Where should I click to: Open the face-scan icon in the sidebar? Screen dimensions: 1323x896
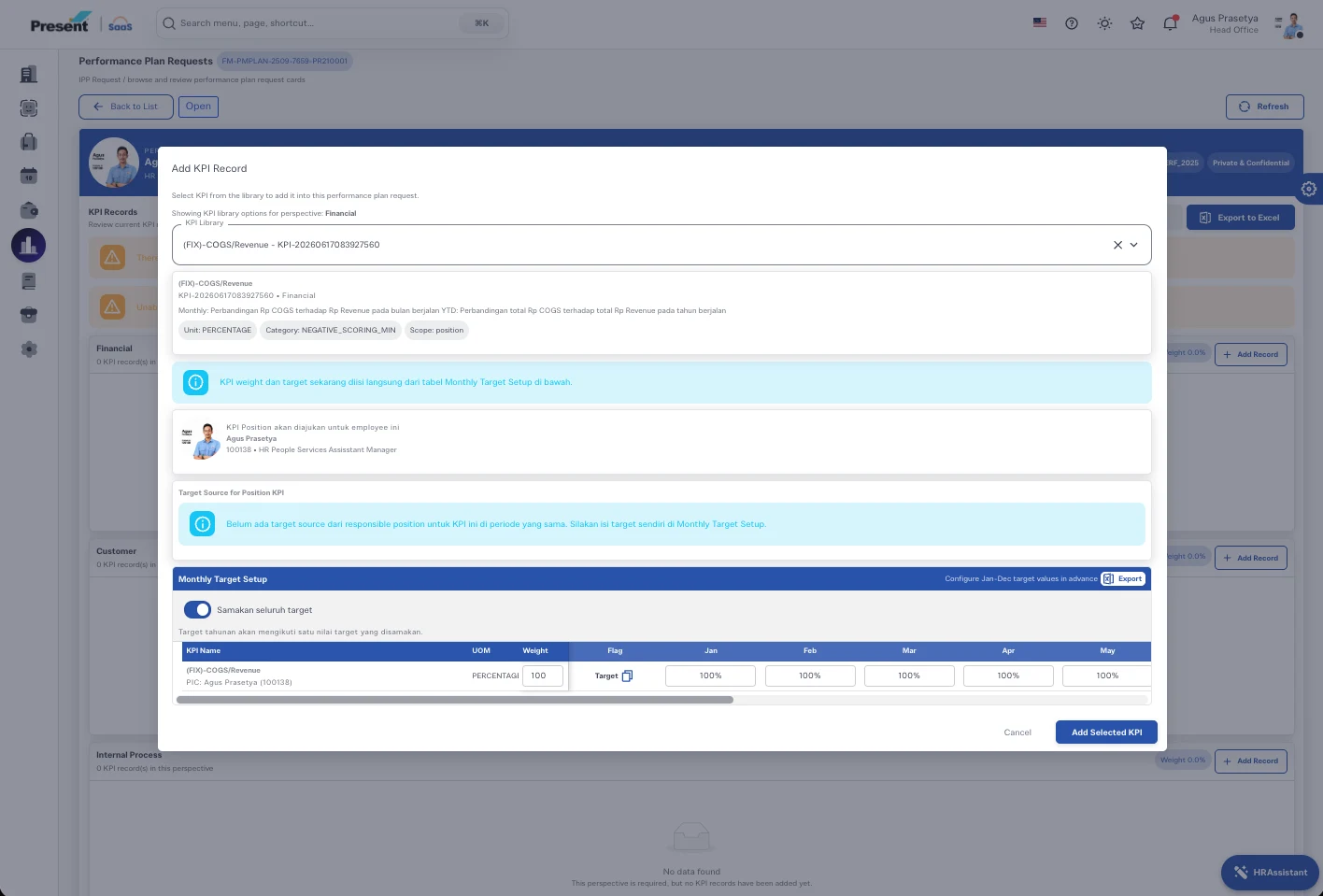point(29,108)
